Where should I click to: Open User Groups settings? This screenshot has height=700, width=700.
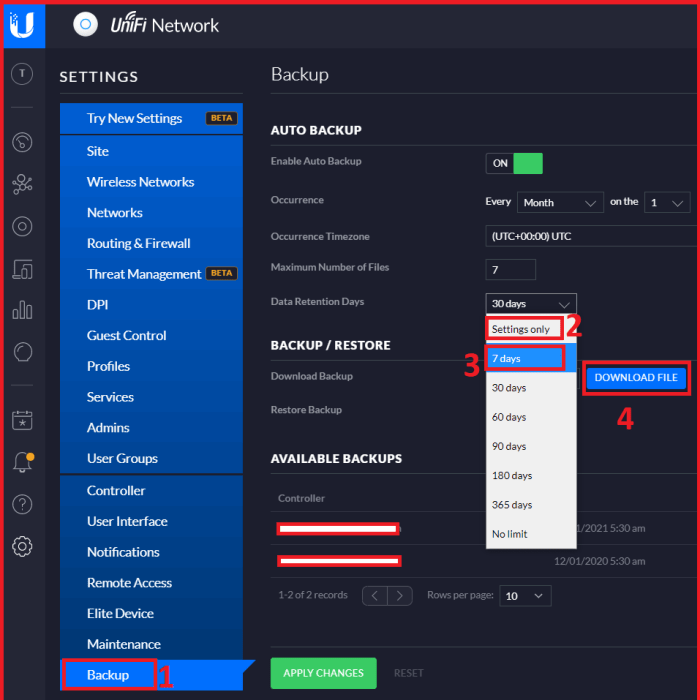point(151,458)
